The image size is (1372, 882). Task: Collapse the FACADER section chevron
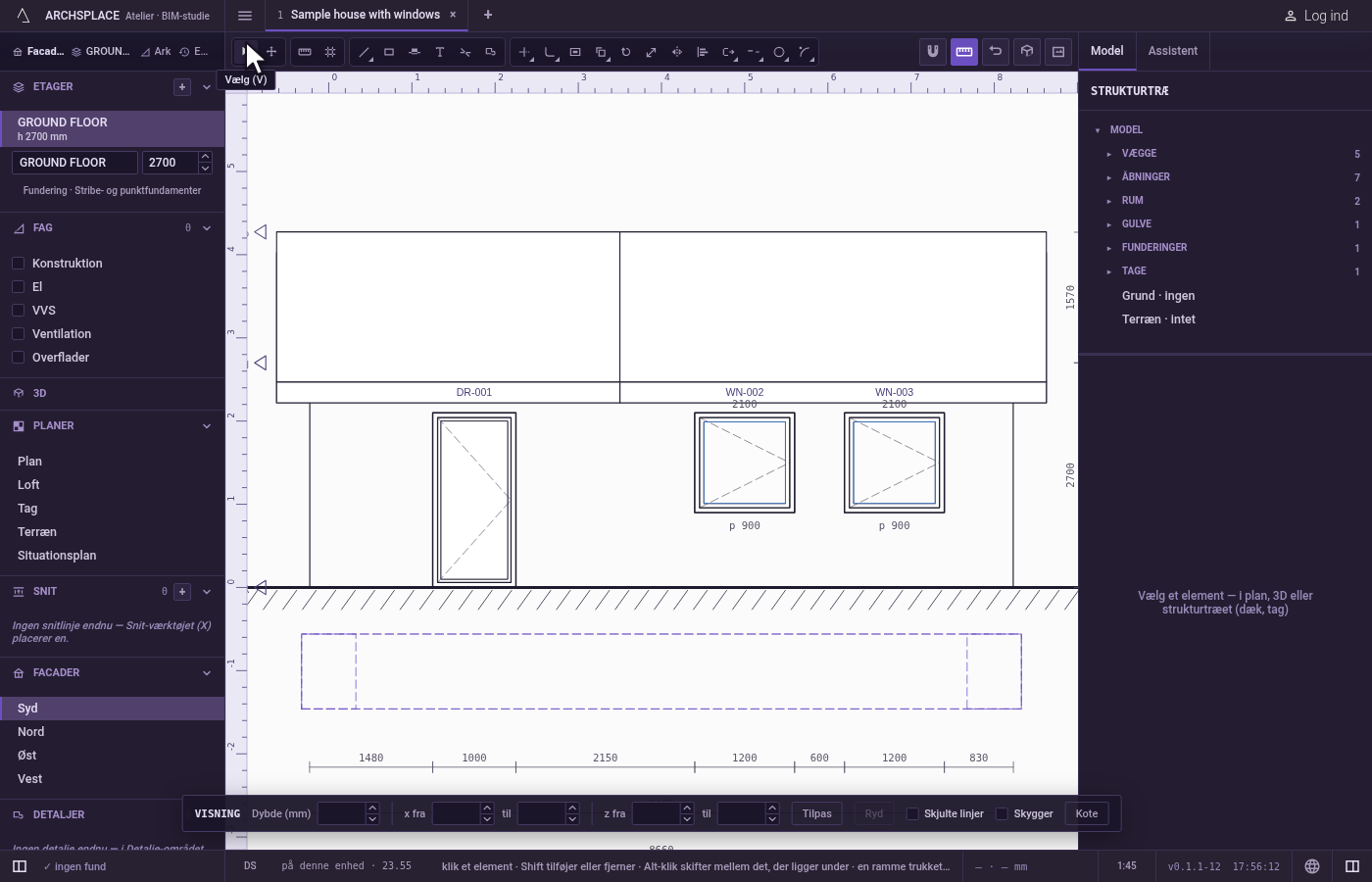(x=207, y=673)
